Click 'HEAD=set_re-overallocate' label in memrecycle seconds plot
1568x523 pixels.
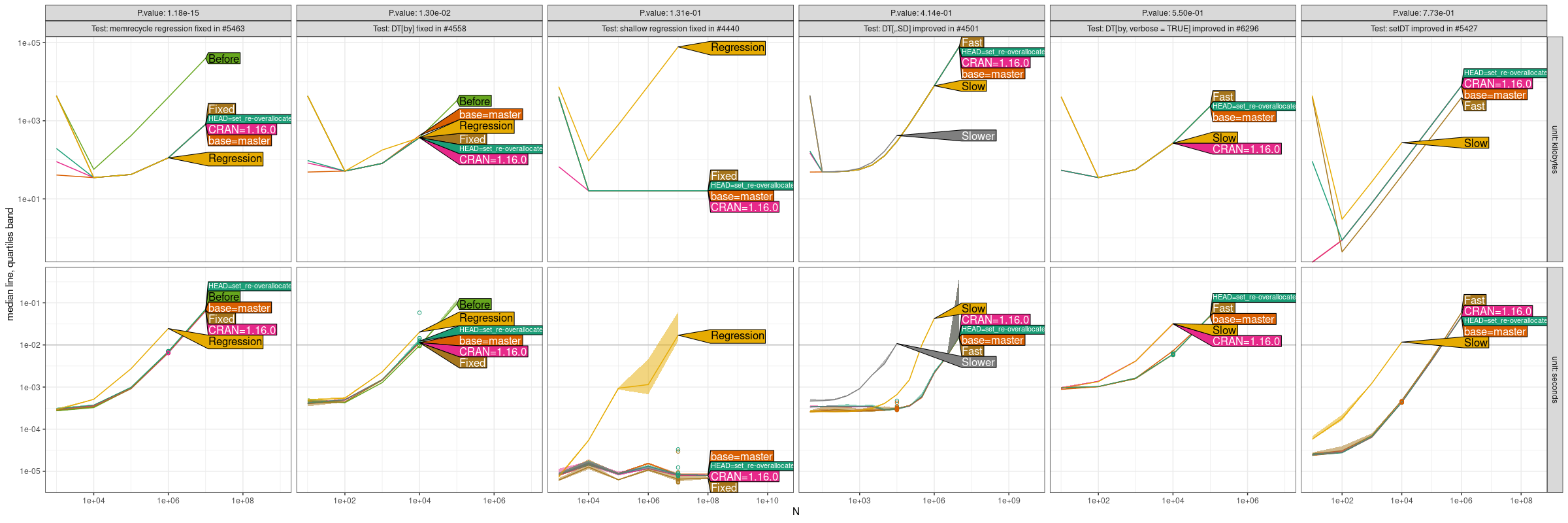tap(250, 286)
